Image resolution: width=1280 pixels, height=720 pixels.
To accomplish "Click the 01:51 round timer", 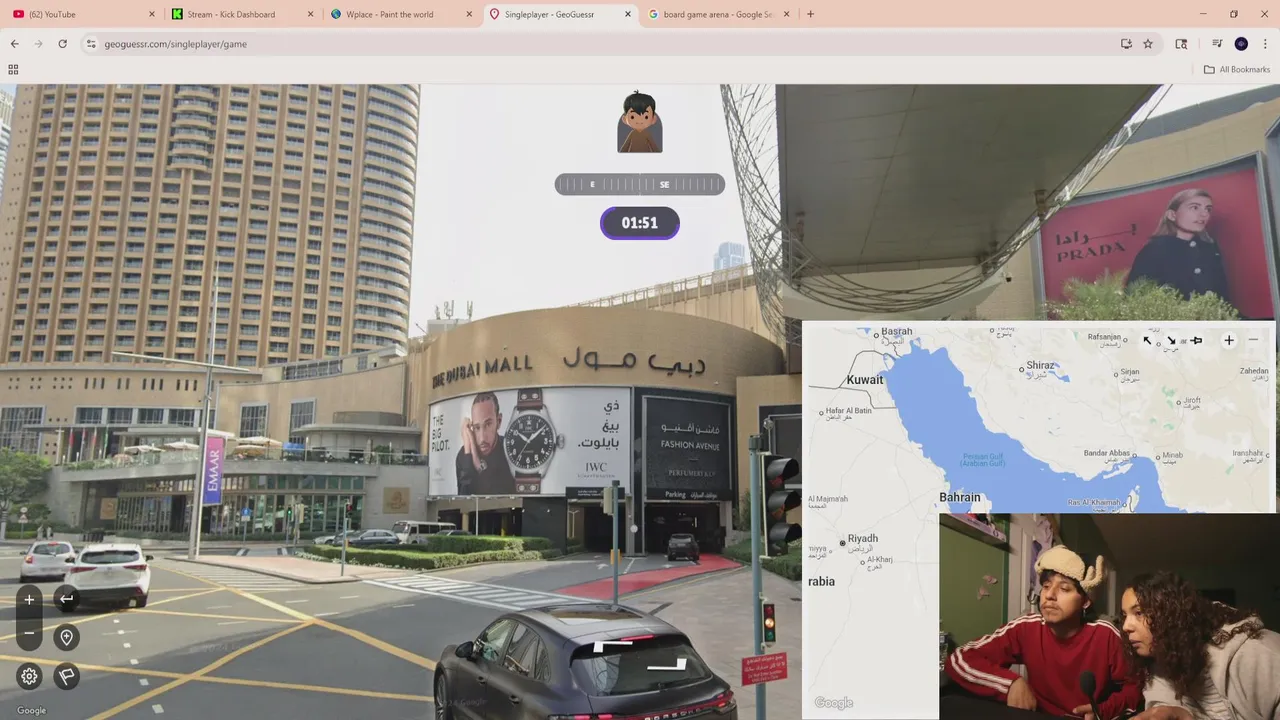I will point(640,223).
